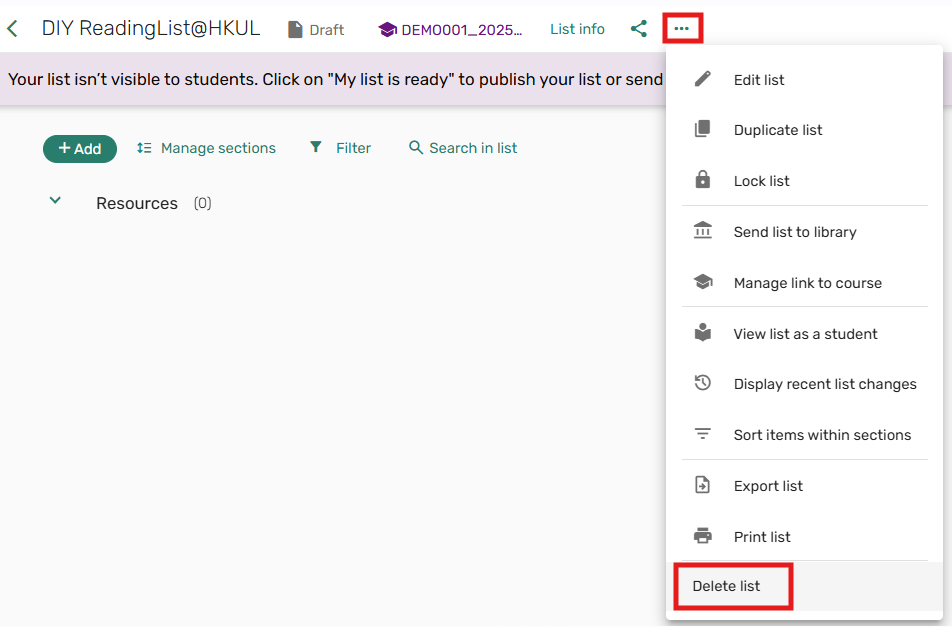Screen dimensions: 952x627
Task: Choose Delete list from menu
Action: pos(727,586)
